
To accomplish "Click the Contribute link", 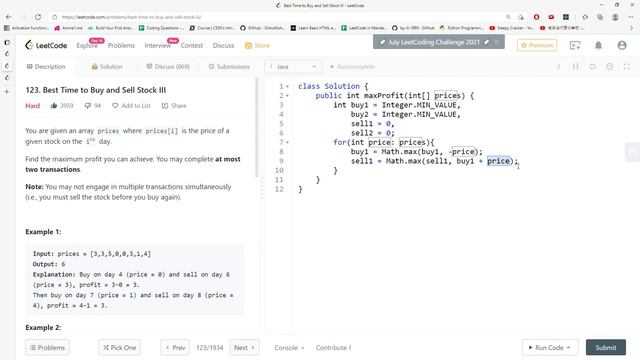I will point(333,347).
